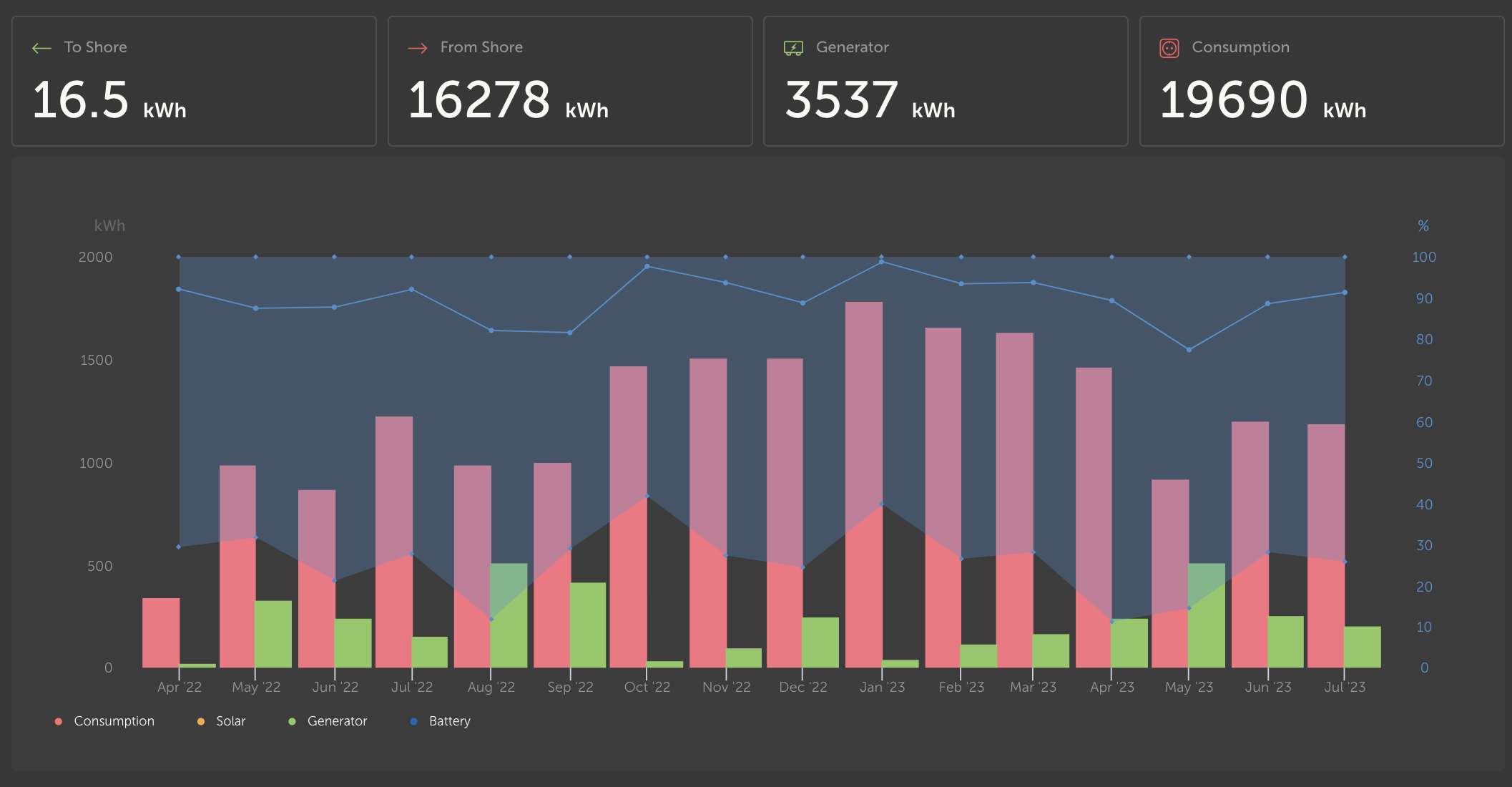
Task: Click the Generator icon in summary card
Action: (x=793, y=48)
